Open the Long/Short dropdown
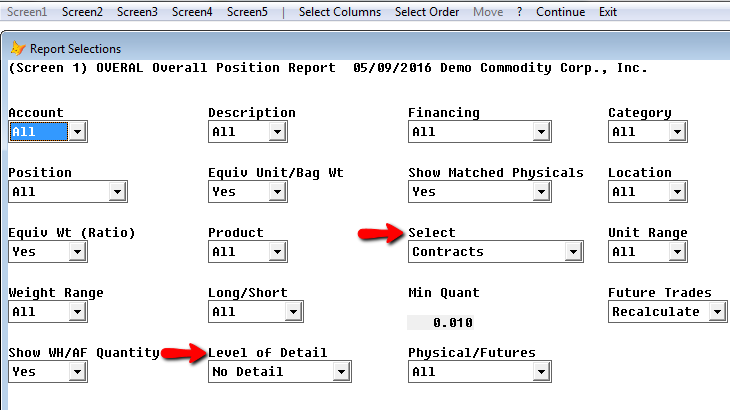 (x=293, y=312)
